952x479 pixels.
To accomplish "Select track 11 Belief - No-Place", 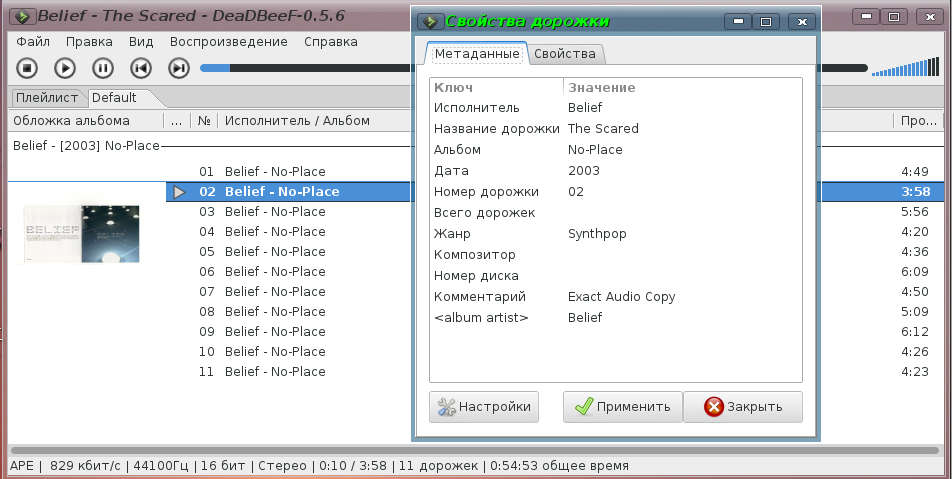I will click(288, 372).
